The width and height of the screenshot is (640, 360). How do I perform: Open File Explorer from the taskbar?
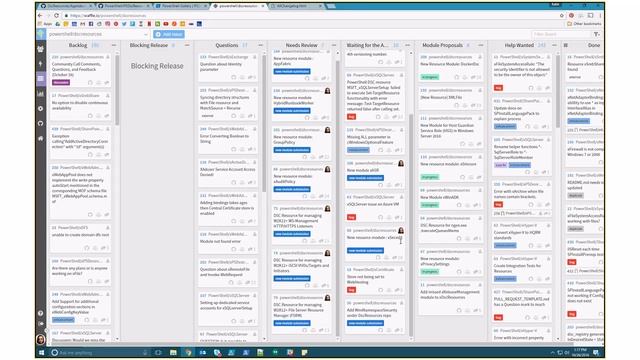[x=173, y=352]
